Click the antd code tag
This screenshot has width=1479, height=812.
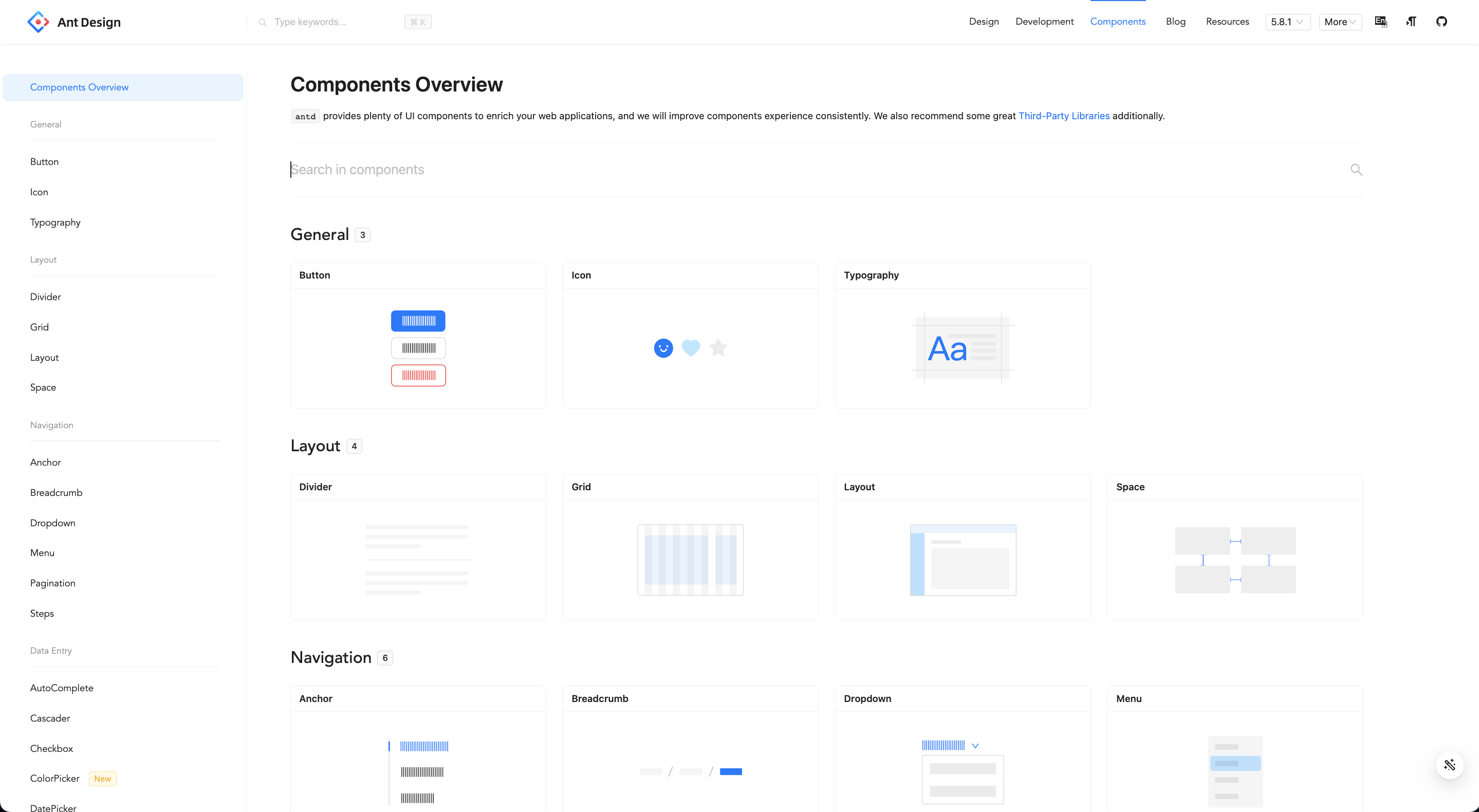[x=305, y=117]
